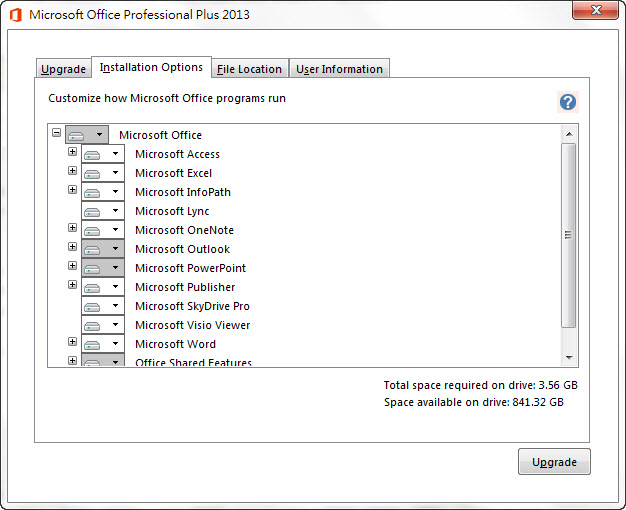626x510 pixels.
Task: Open install option dropdown for Microsoft Excel
Action: [x=103, y=173]
